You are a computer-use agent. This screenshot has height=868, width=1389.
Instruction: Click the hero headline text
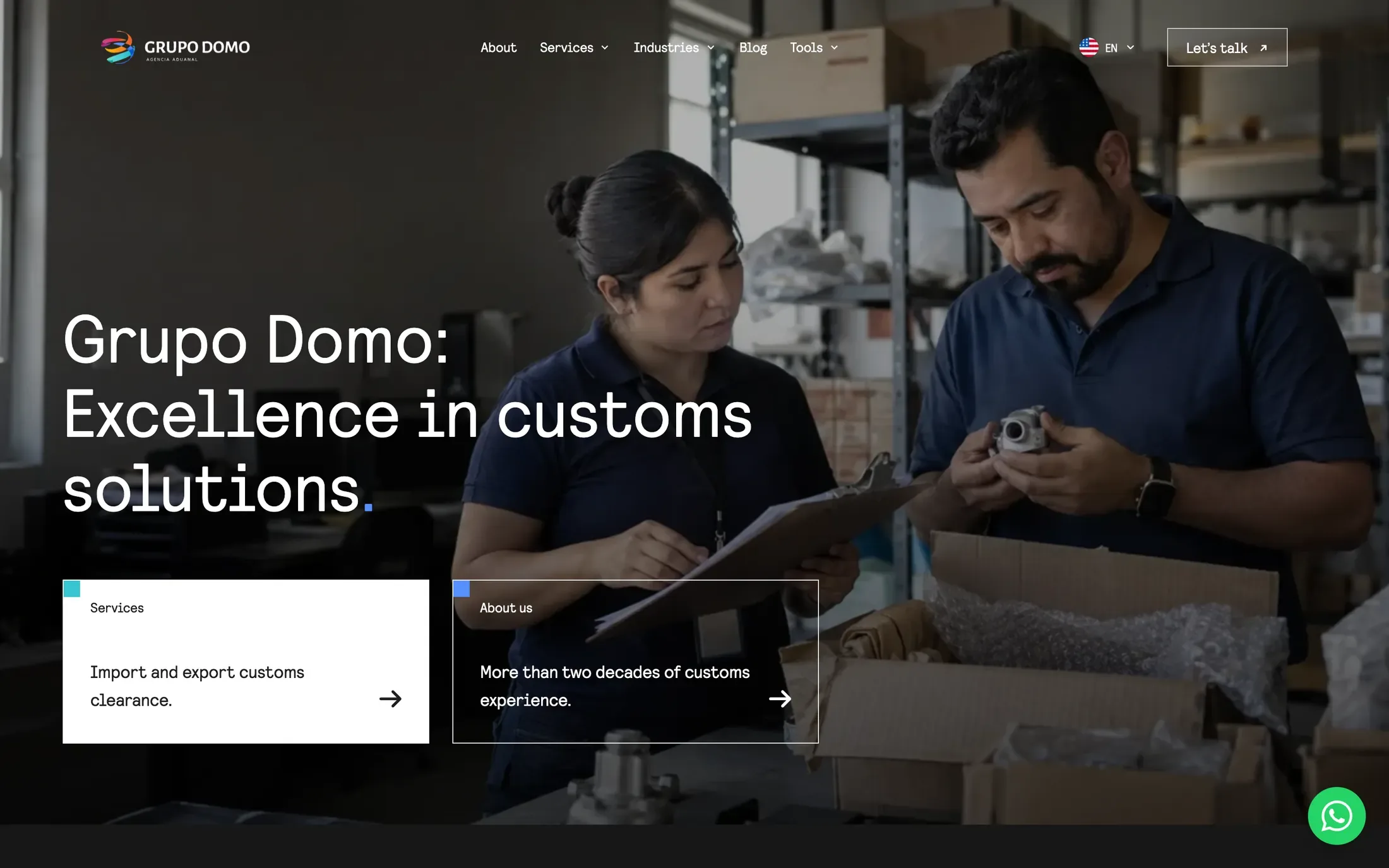coord(408,414)
